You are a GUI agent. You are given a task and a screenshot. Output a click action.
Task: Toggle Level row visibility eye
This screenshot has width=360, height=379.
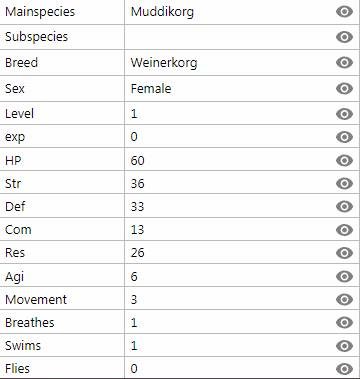click(x=344, y=114)
